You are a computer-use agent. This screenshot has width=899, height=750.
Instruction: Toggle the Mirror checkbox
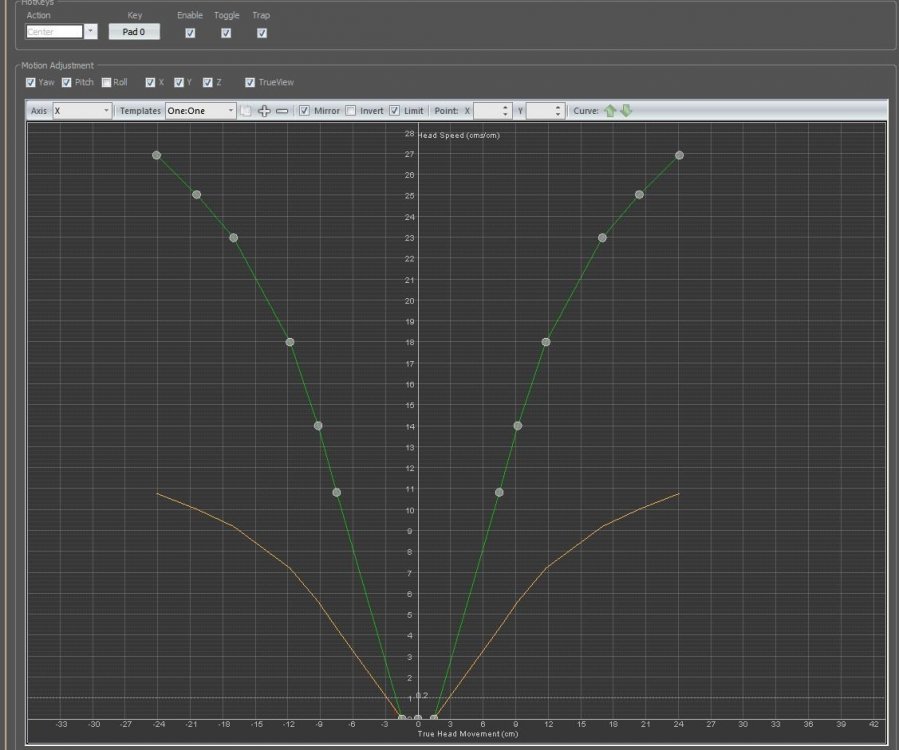pos(304,111)
